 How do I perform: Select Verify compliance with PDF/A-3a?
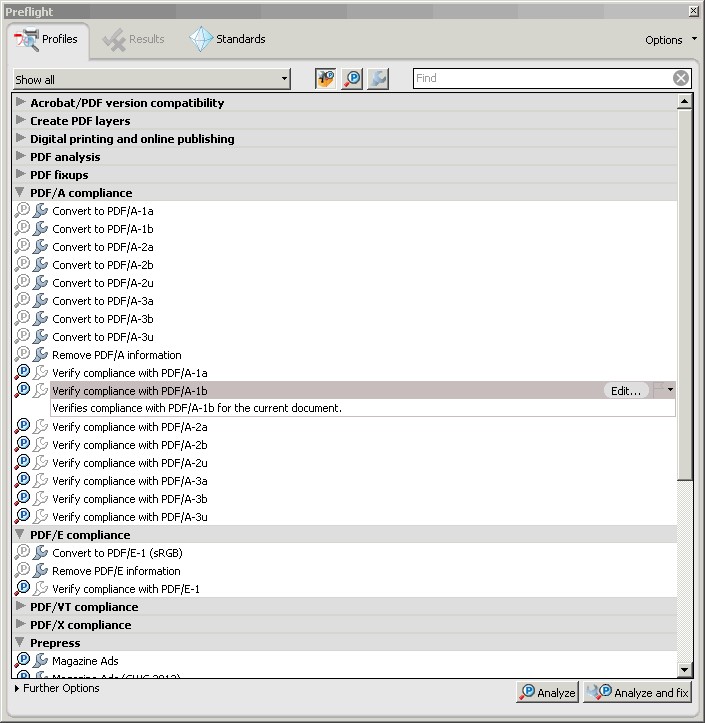130,481
